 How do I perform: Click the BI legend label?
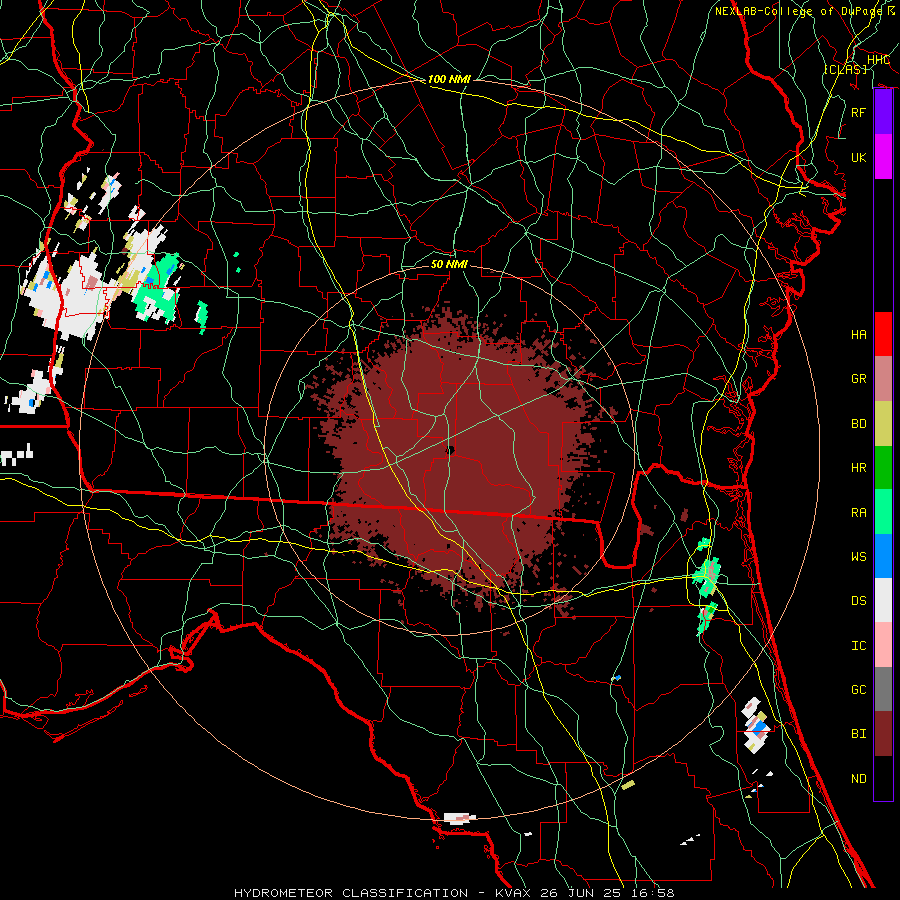(859, 734)
